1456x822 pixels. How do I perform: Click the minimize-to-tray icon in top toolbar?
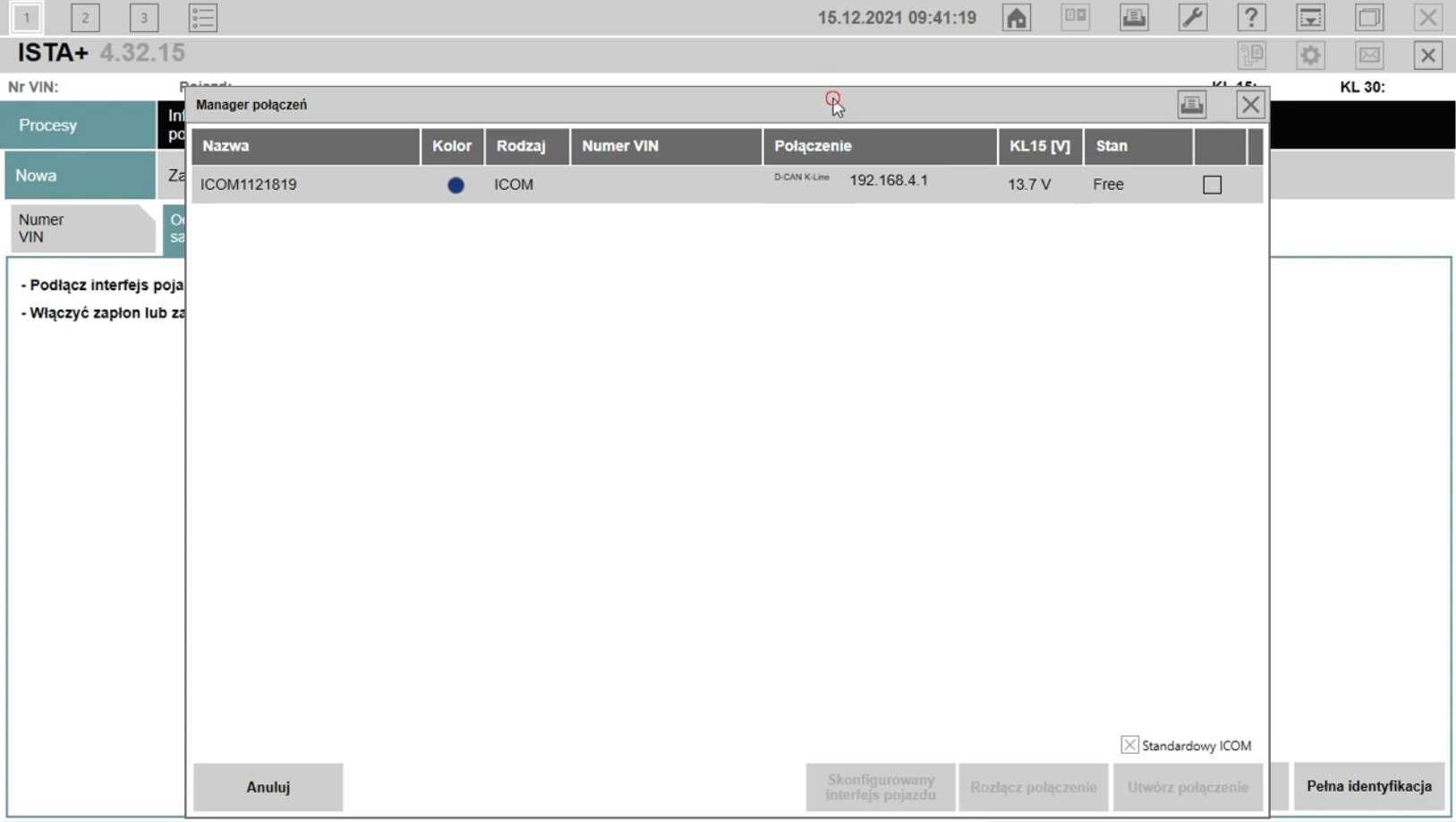click(x=1310, y=18)
